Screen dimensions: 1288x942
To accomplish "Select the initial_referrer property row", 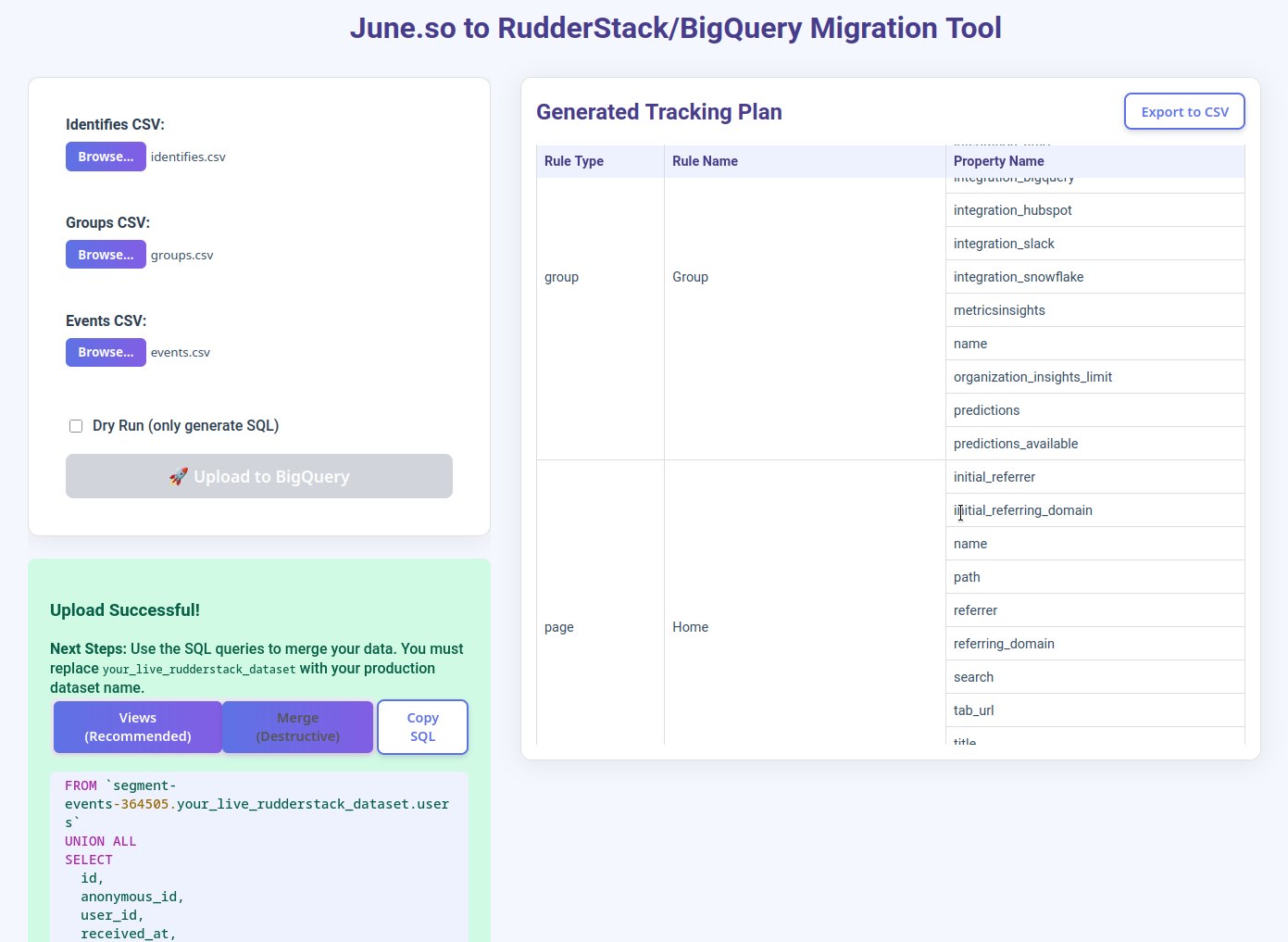I will click(x=1095, y=477).
